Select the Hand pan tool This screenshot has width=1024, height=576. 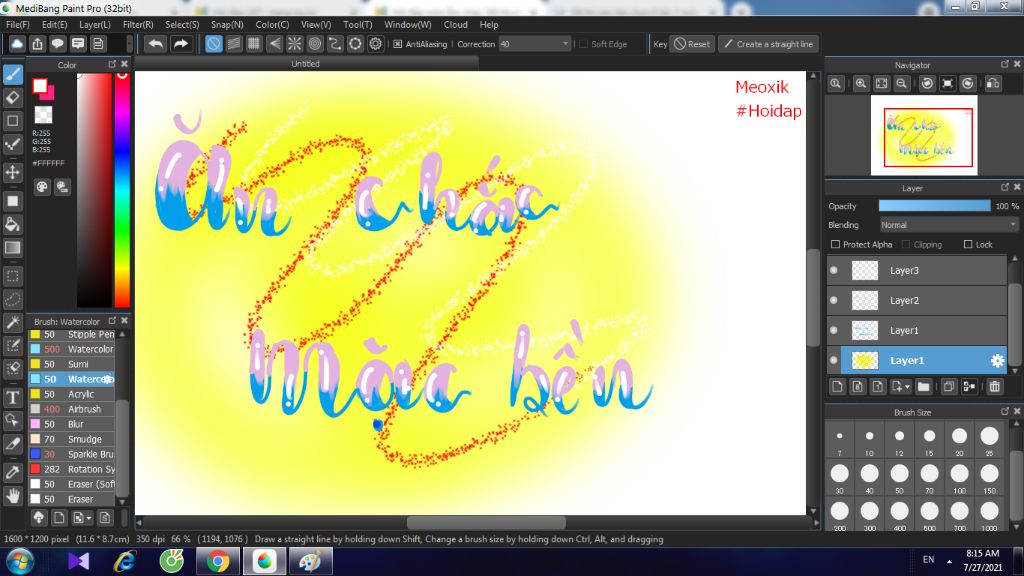click(x=12, y=496)
